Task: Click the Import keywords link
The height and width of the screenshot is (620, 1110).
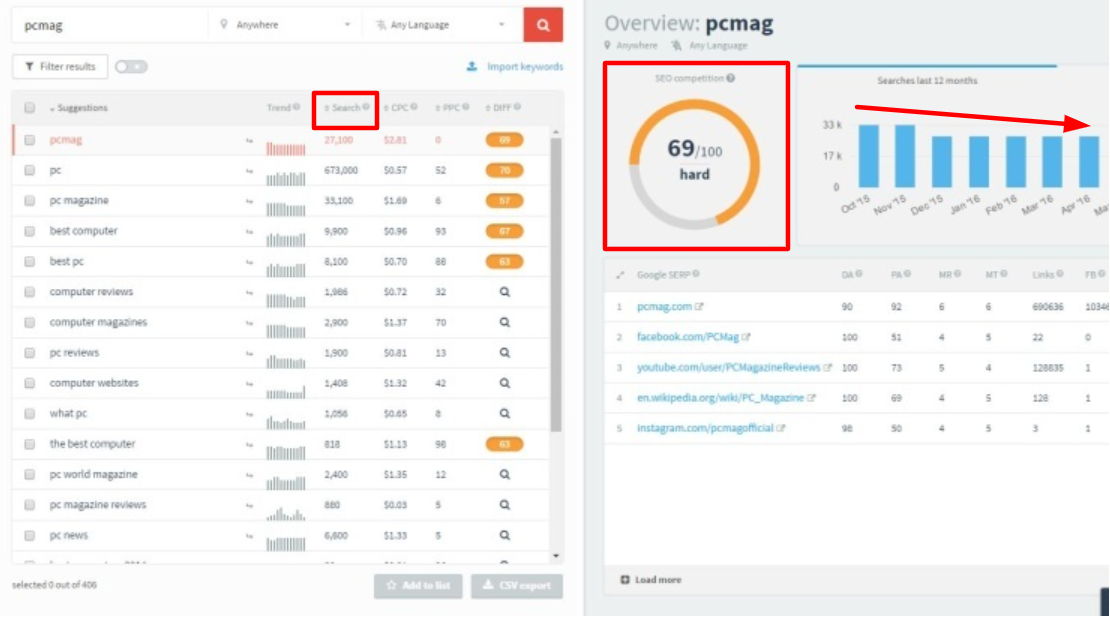Action: (x=525, y=67)
